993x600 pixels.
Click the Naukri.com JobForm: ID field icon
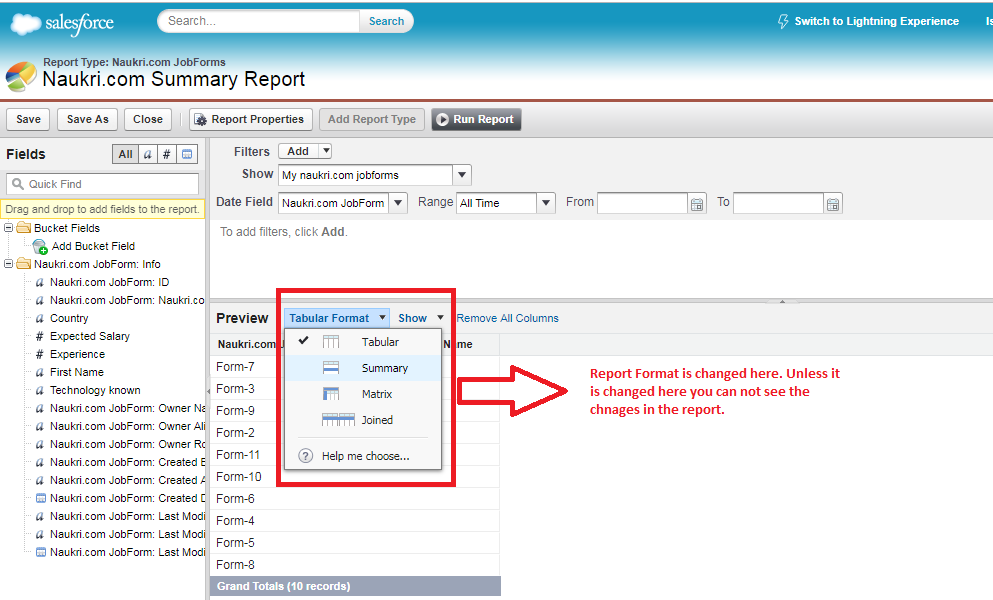point(39,283)
